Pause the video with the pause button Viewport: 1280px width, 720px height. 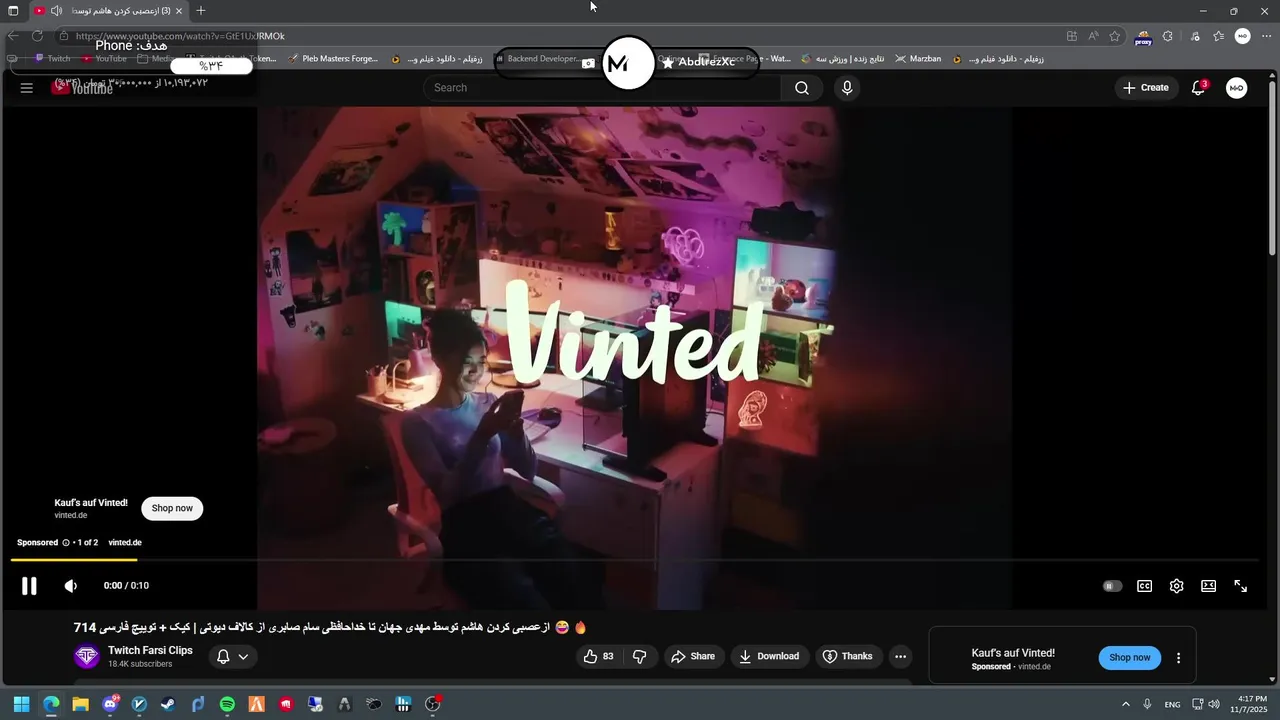point(29,586)
